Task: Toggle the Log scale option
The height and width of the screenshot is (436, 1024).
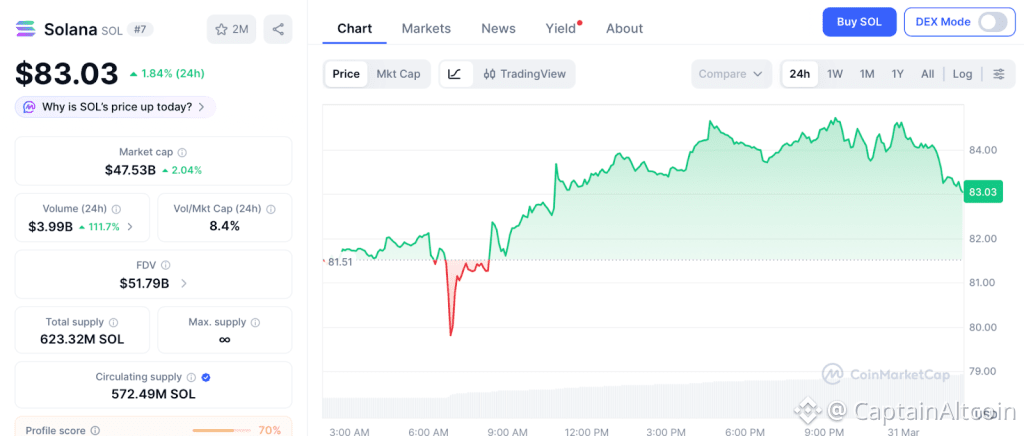Action: tap(962, 74)
